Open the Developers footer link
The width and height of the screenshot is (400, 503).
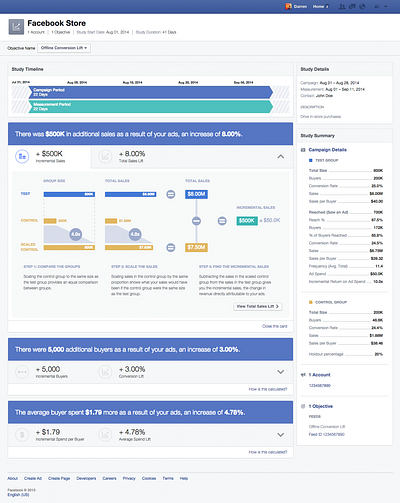(86, 478)
